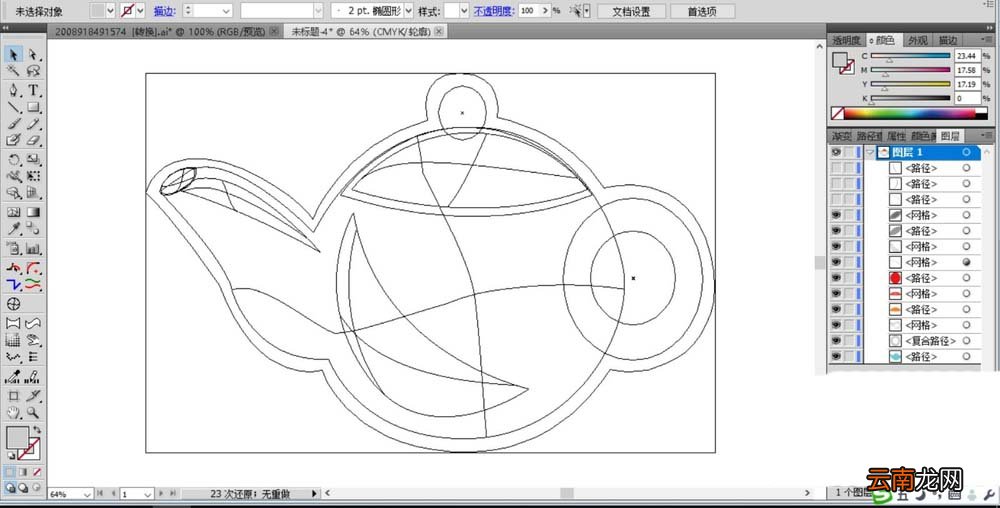Switch to the 描边 panel tab
Screen dimensions: 1000x508
click(x=948, y=40)
